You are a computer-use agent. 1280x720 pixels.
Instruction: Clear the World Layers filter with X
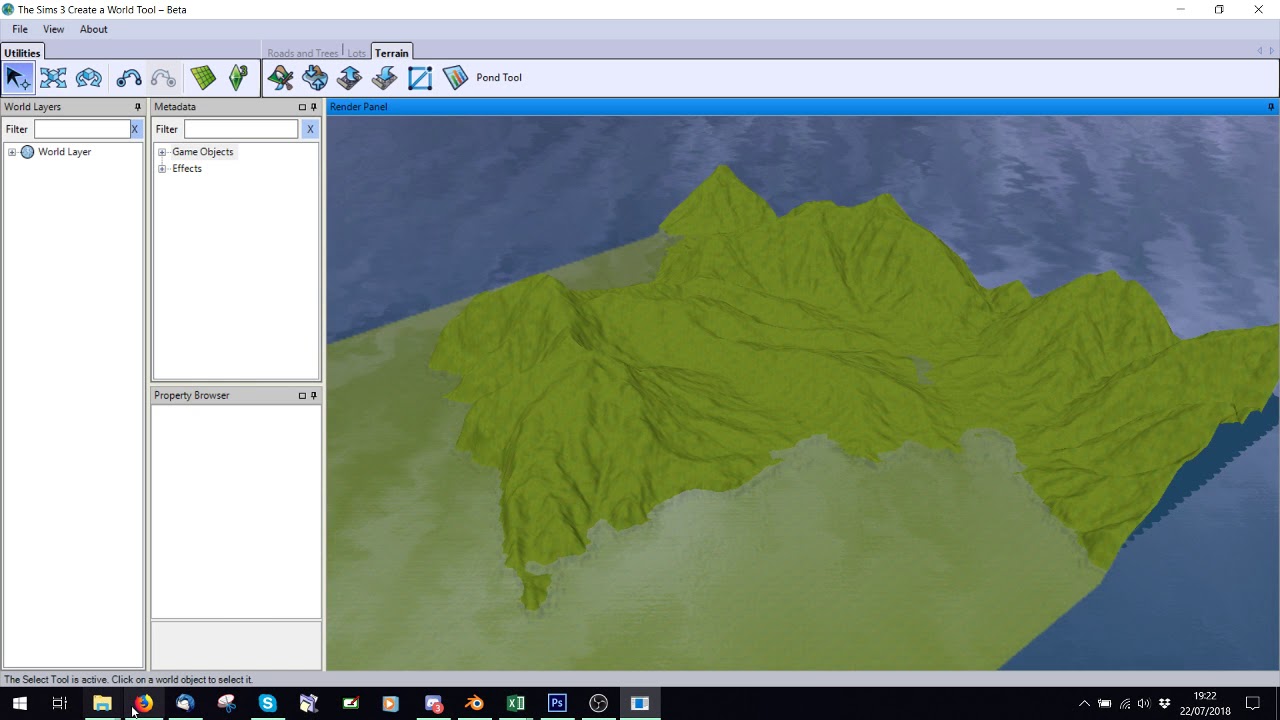click(135, 129)
